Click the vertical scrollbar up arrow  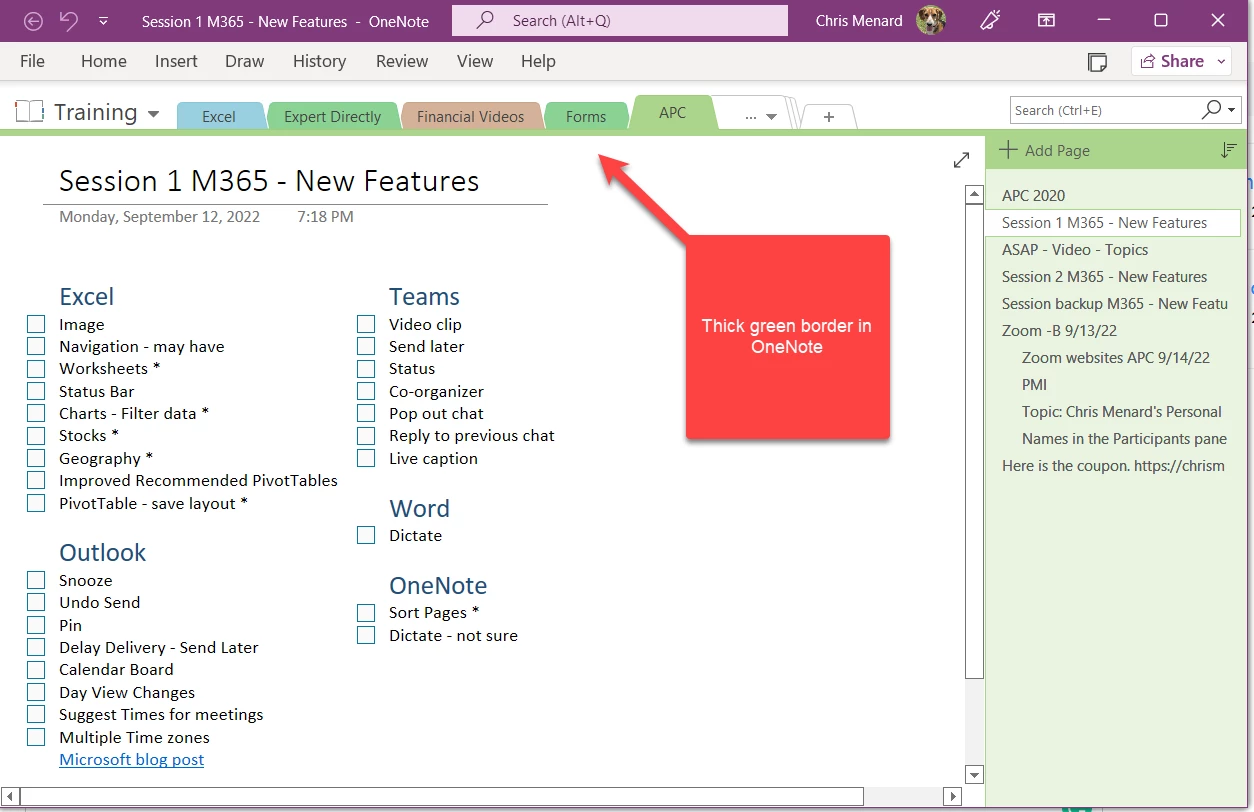[x=974, y=194]
